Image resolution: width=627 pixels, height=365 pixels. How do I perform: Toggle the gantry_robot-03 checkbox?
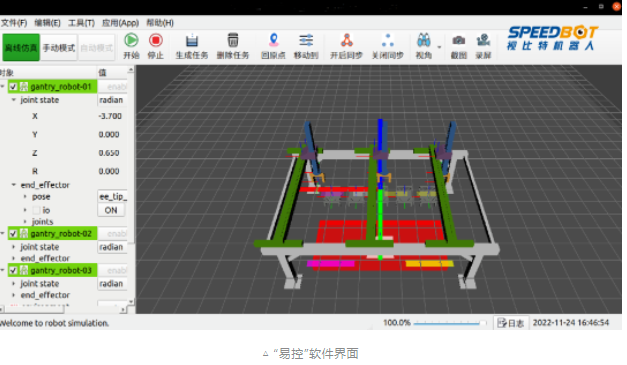click(x=13, y=271)
